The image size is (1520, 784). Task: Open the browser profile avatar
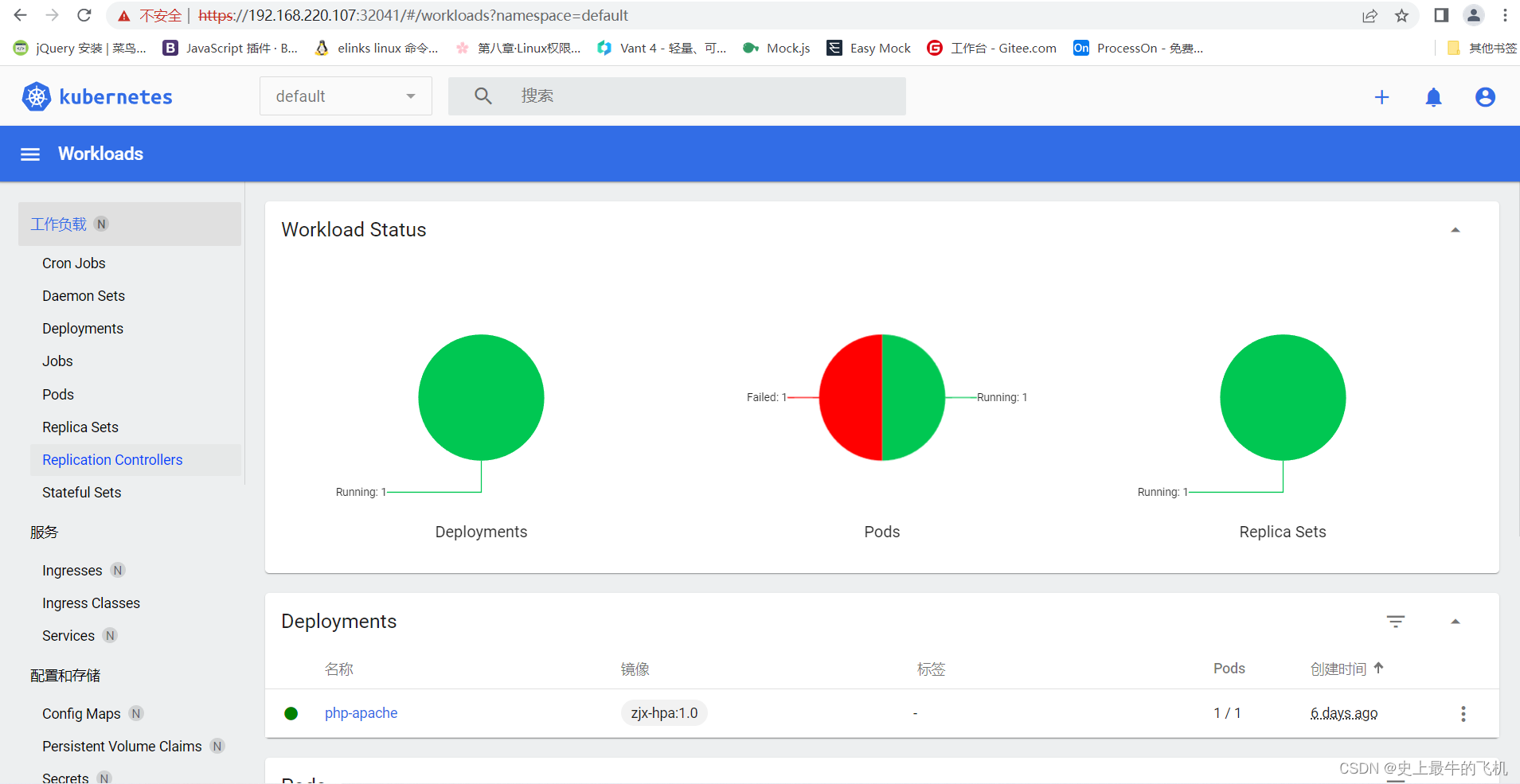coord(1474,15)
